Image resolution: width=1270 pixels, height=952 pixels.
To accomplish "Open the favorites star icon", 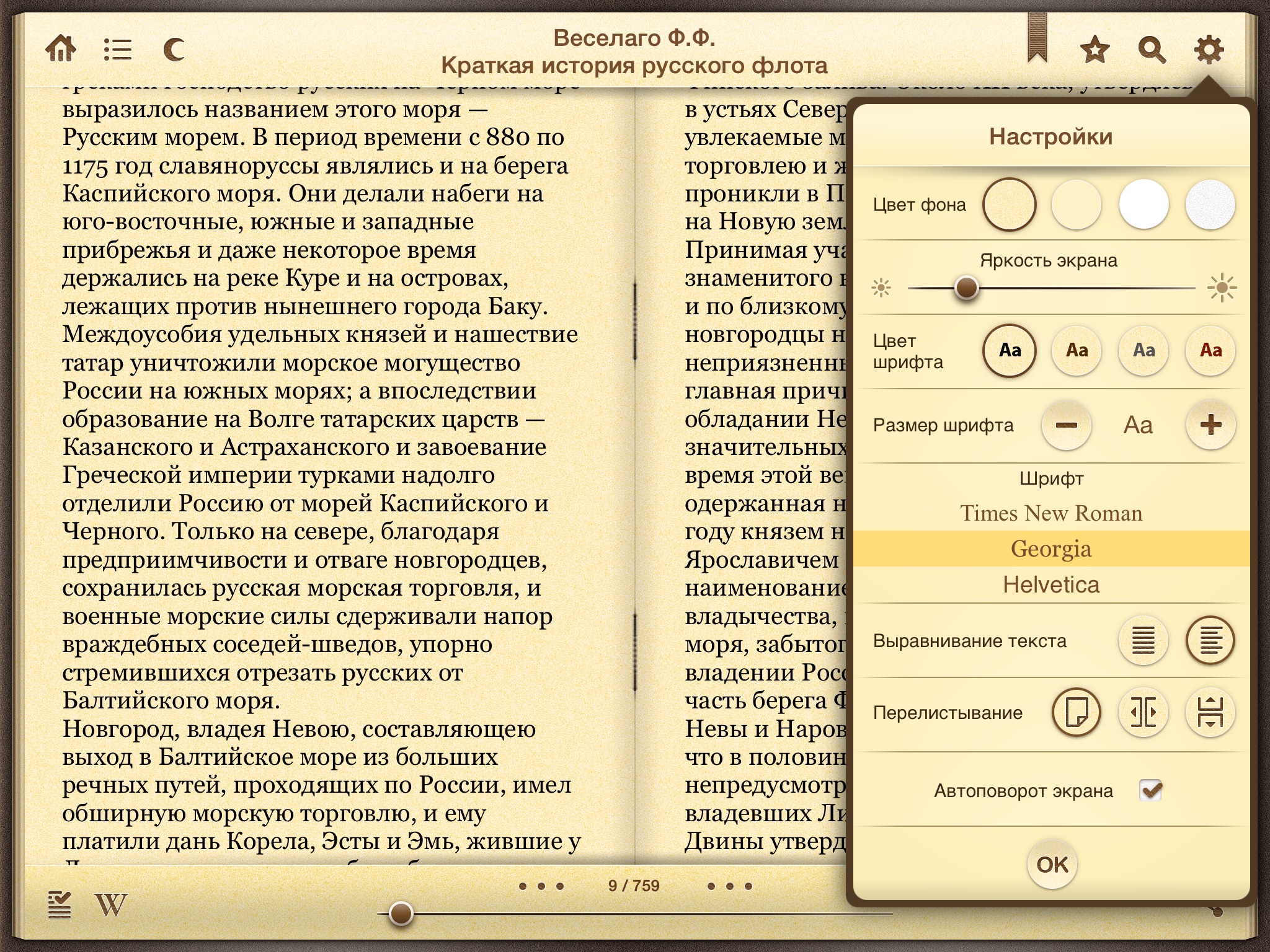I will point(1095,49).
